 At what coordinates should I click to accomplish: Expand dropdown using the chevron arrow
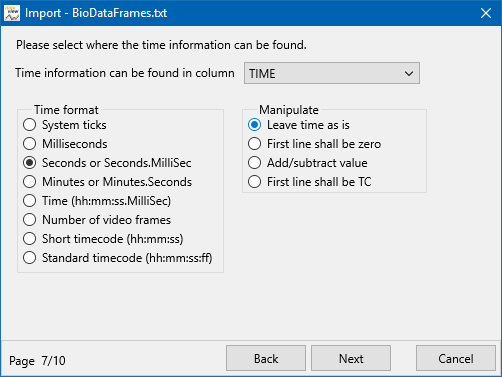coord(409,73)
